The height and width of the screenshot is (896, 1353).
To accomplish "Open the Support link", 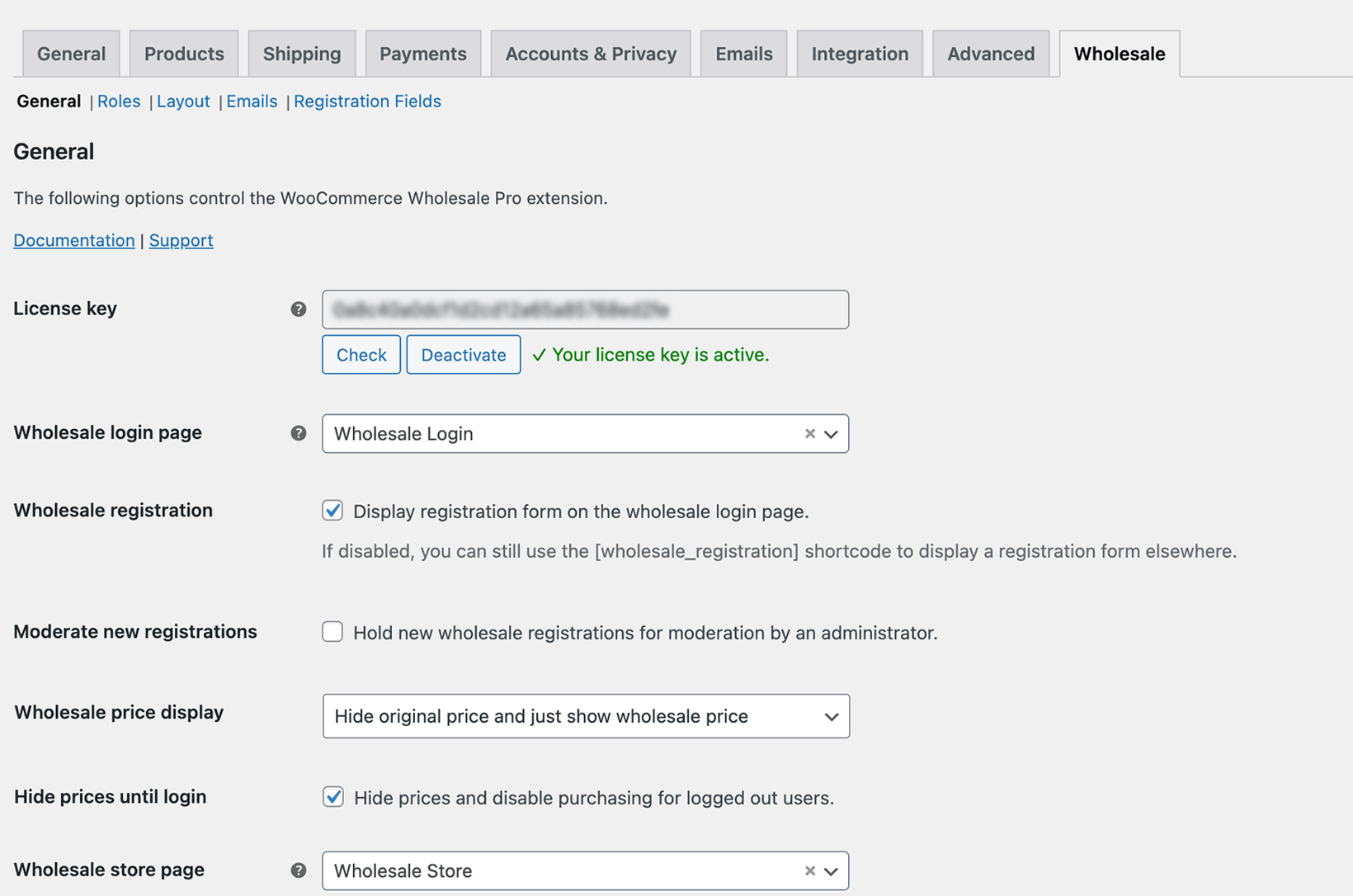I will (x=181, y=240).
